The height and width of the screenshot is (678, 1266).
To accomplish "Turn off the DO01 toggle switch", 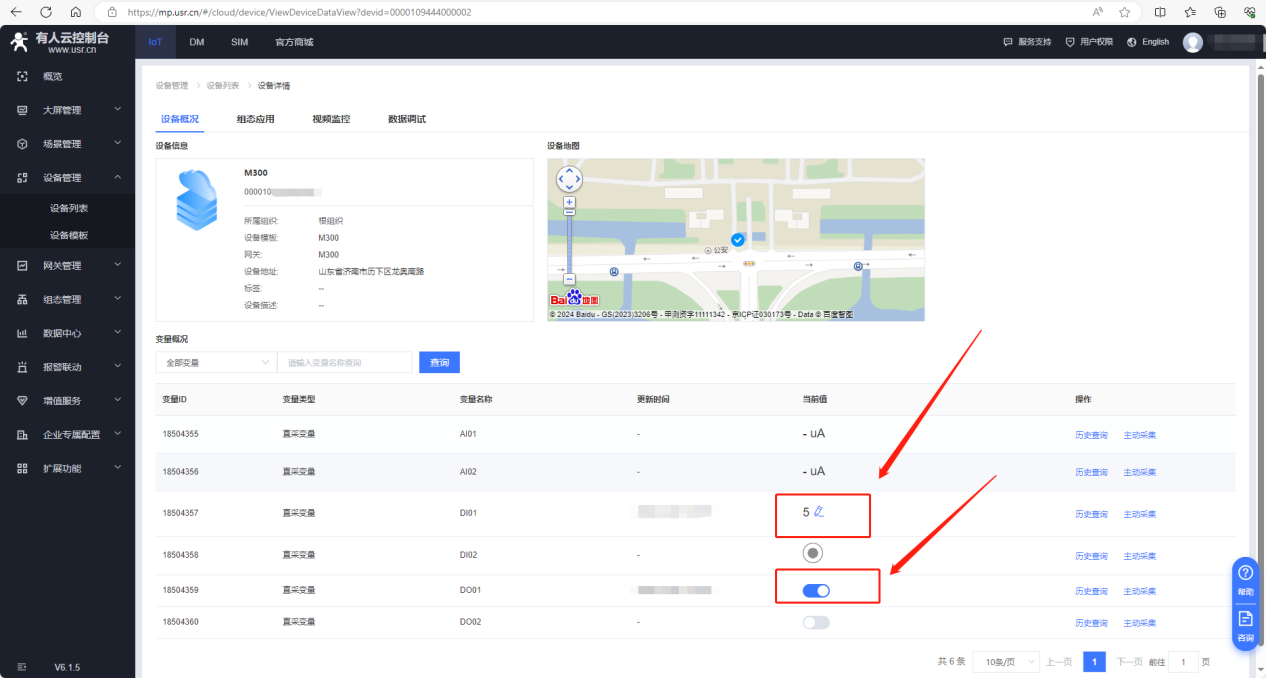I will 816,591.
